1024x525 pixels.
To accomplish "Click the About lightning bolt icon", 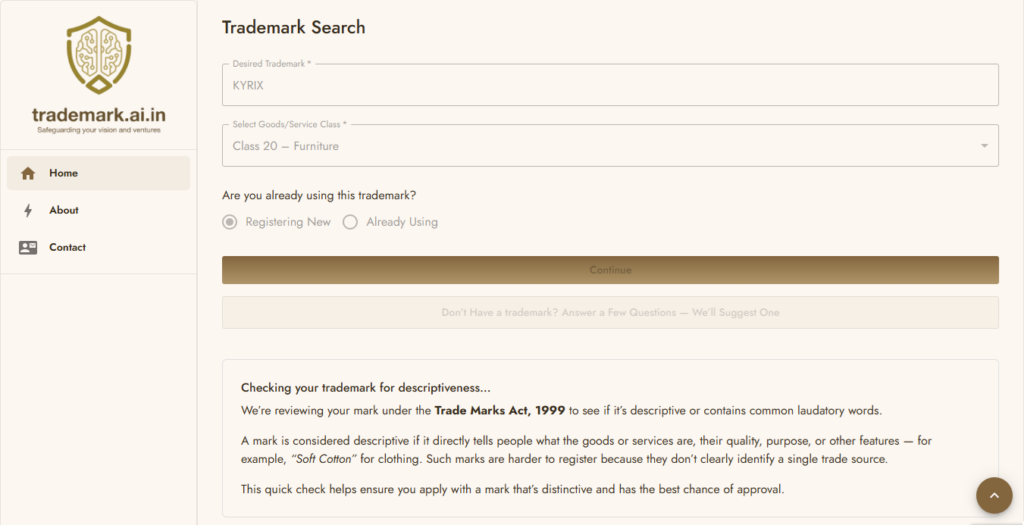I will (x=27, y=210).
